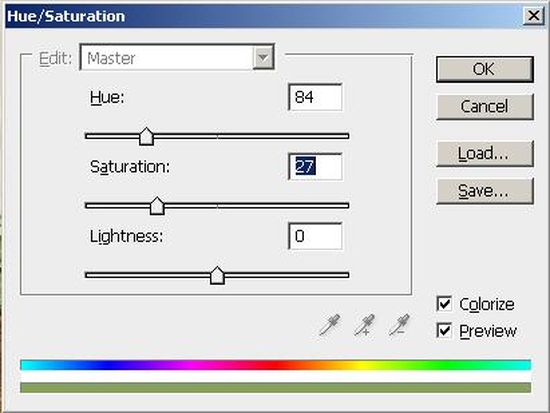Click the Lightness slider handle

217,275
